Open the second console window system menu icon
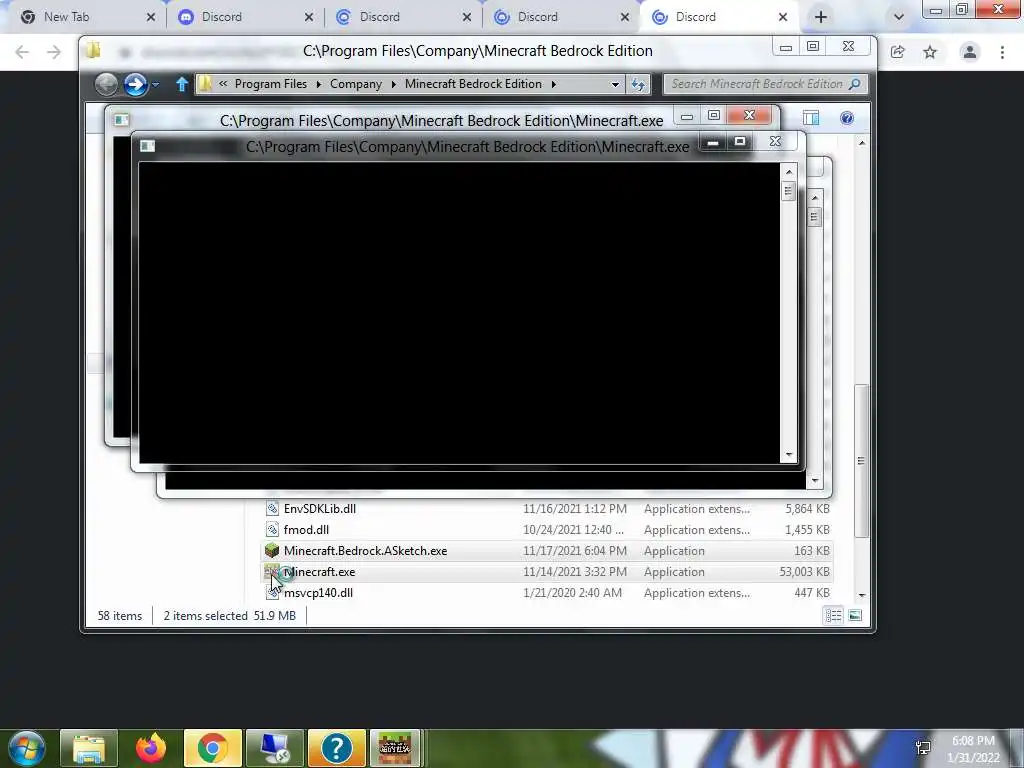The height and width of the screenshot is (768, 1024). click(121, 120)
